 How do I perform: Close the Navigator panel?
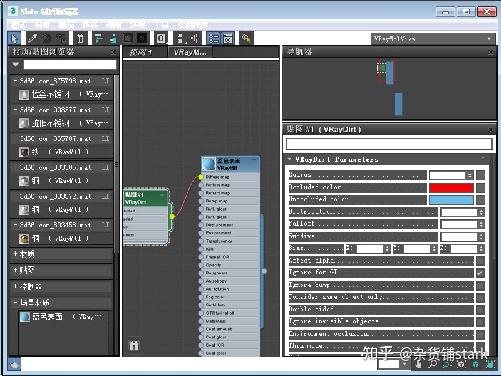pos(490,52)
